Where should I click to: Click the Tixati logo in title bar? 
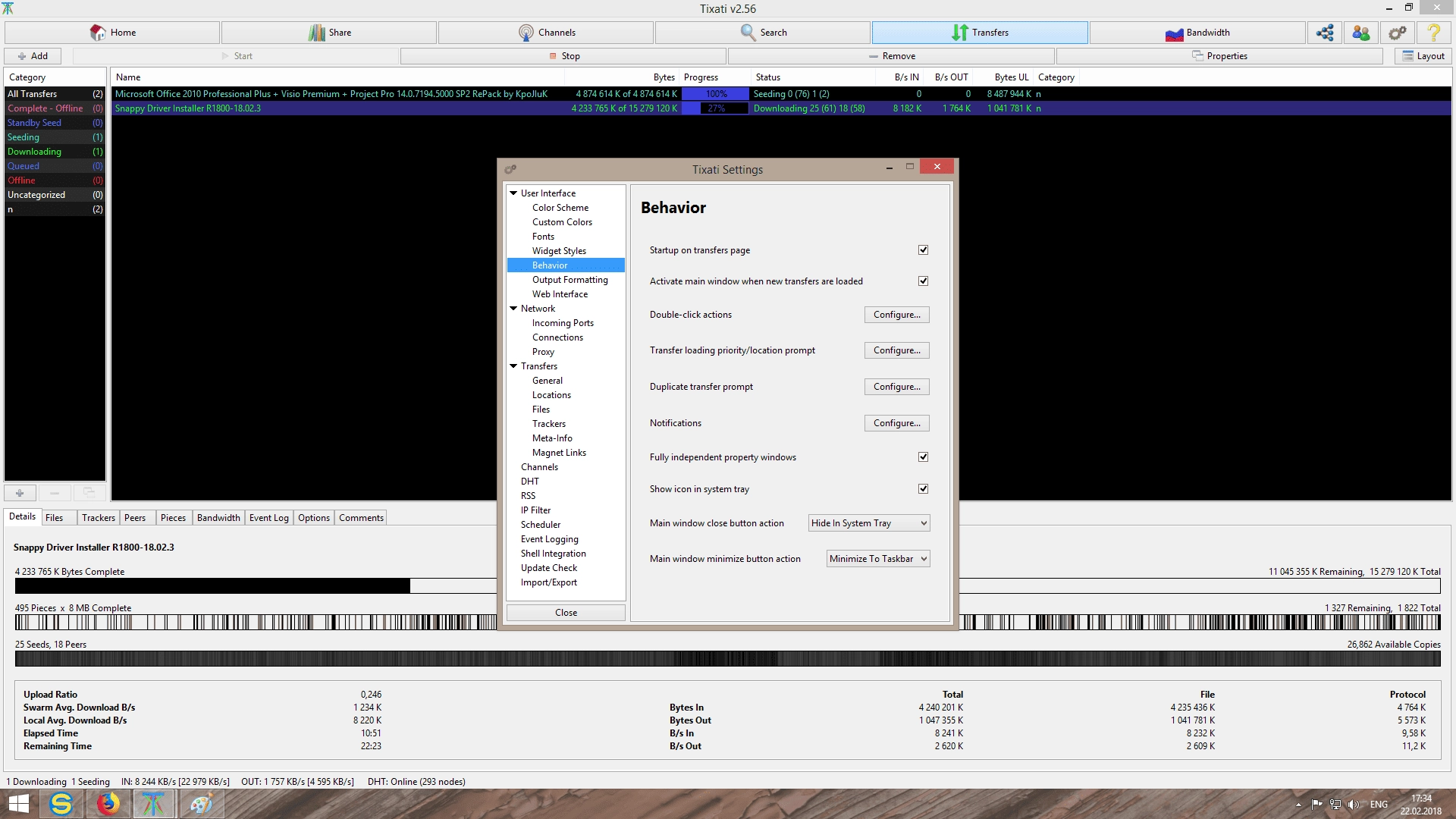tap(8, 8)
